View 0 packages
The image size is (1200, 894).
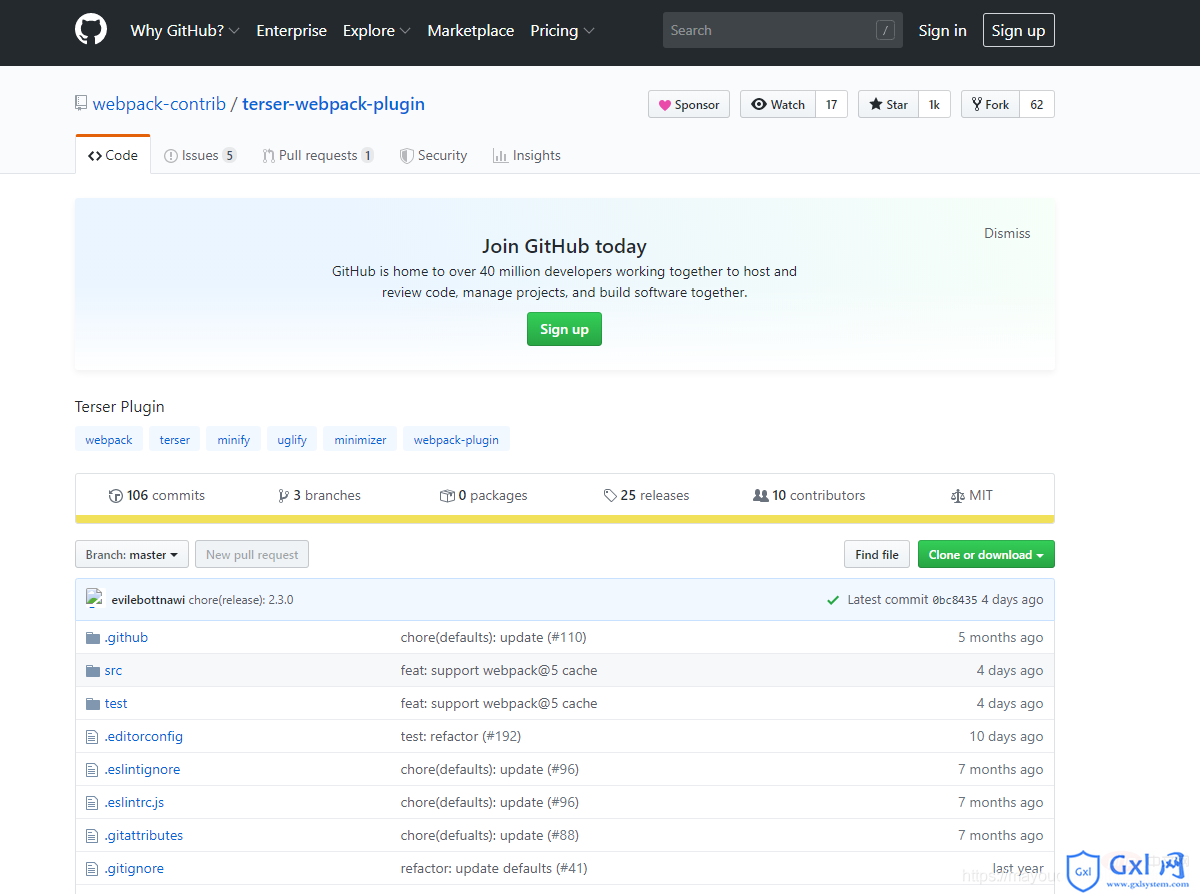[x=484, y=495]
